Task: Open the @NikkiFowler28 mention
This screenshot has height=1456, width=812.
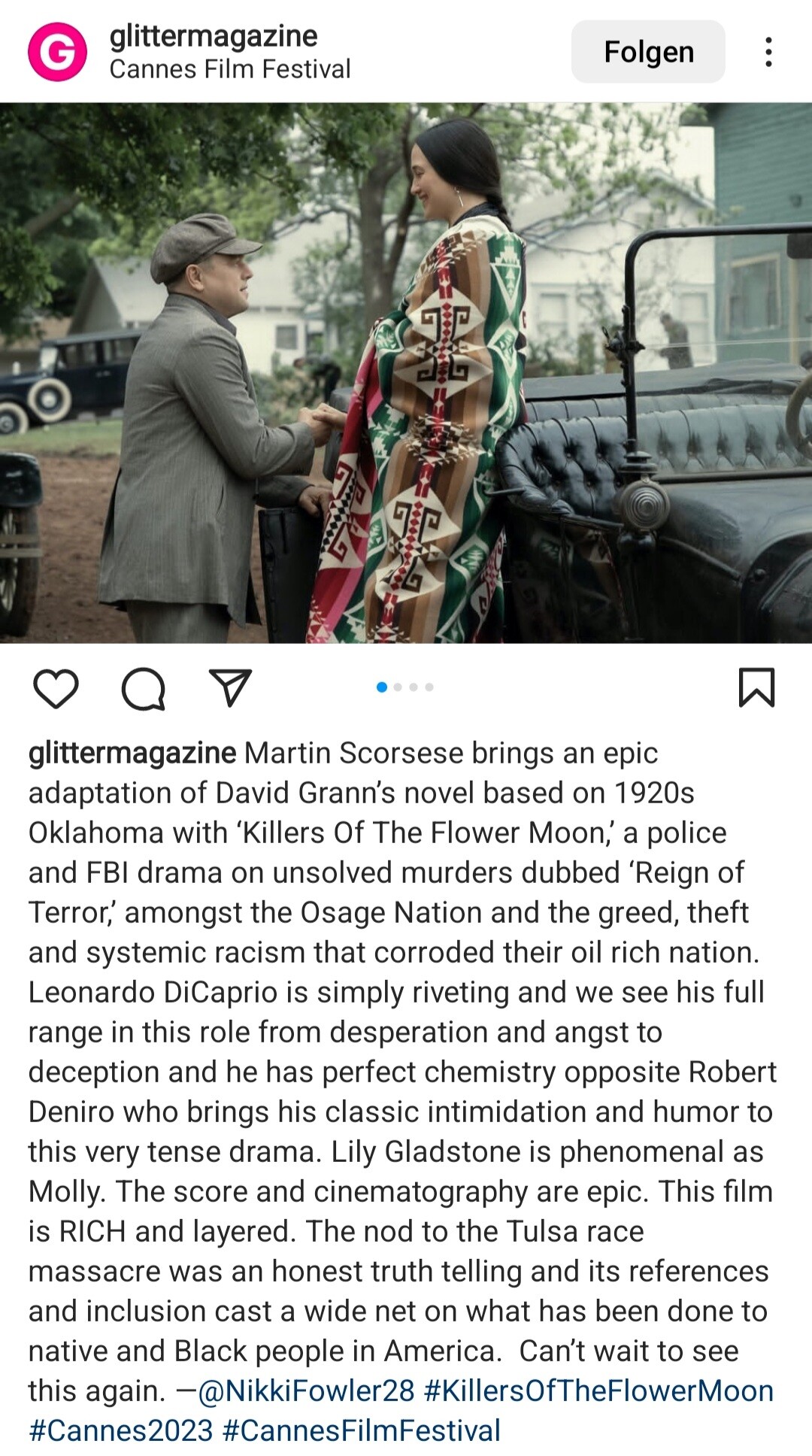Action: tap(306, 1391)
